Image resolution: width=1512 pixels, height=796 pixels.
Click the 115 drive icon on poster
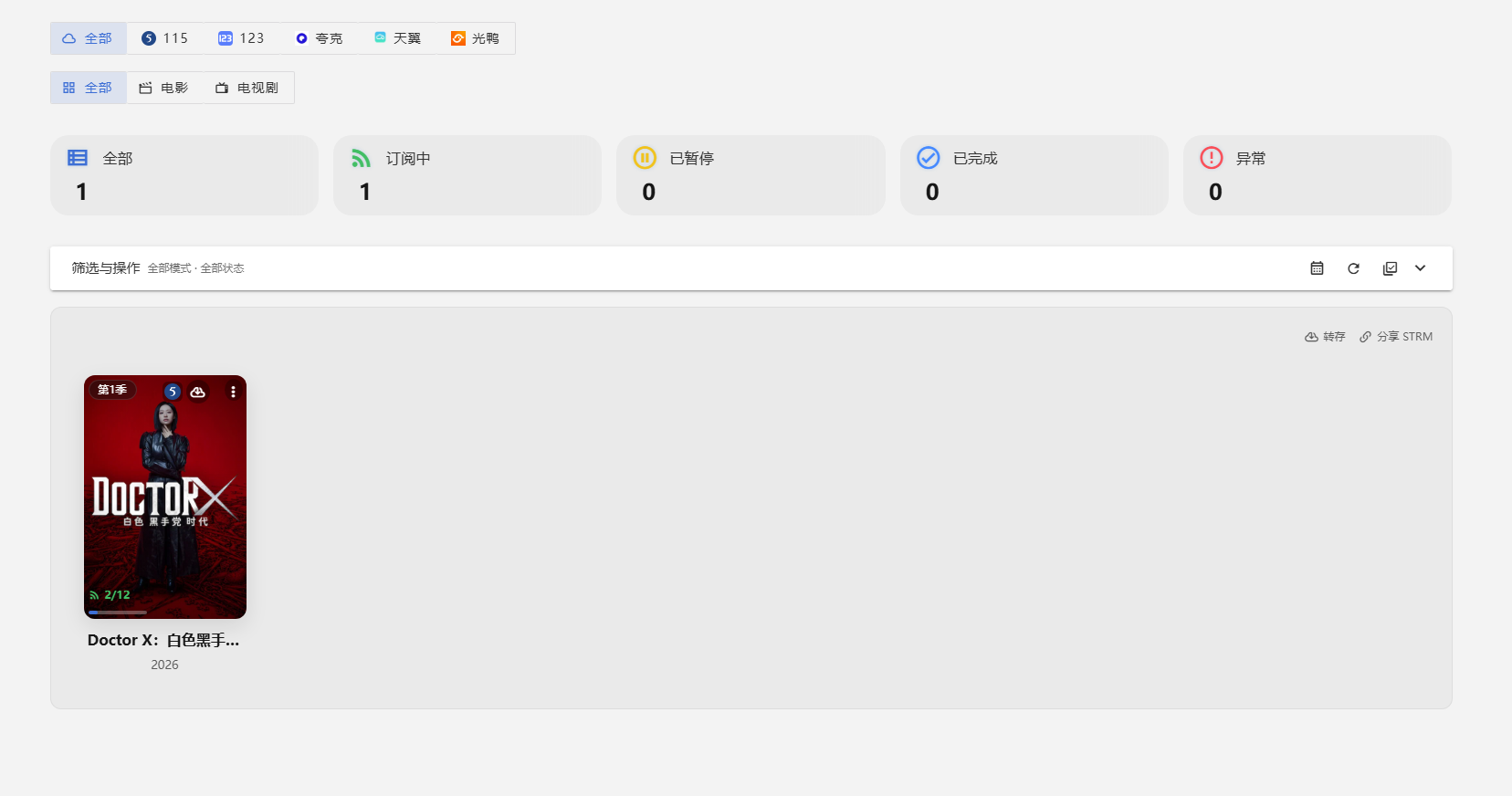[173, 392]
